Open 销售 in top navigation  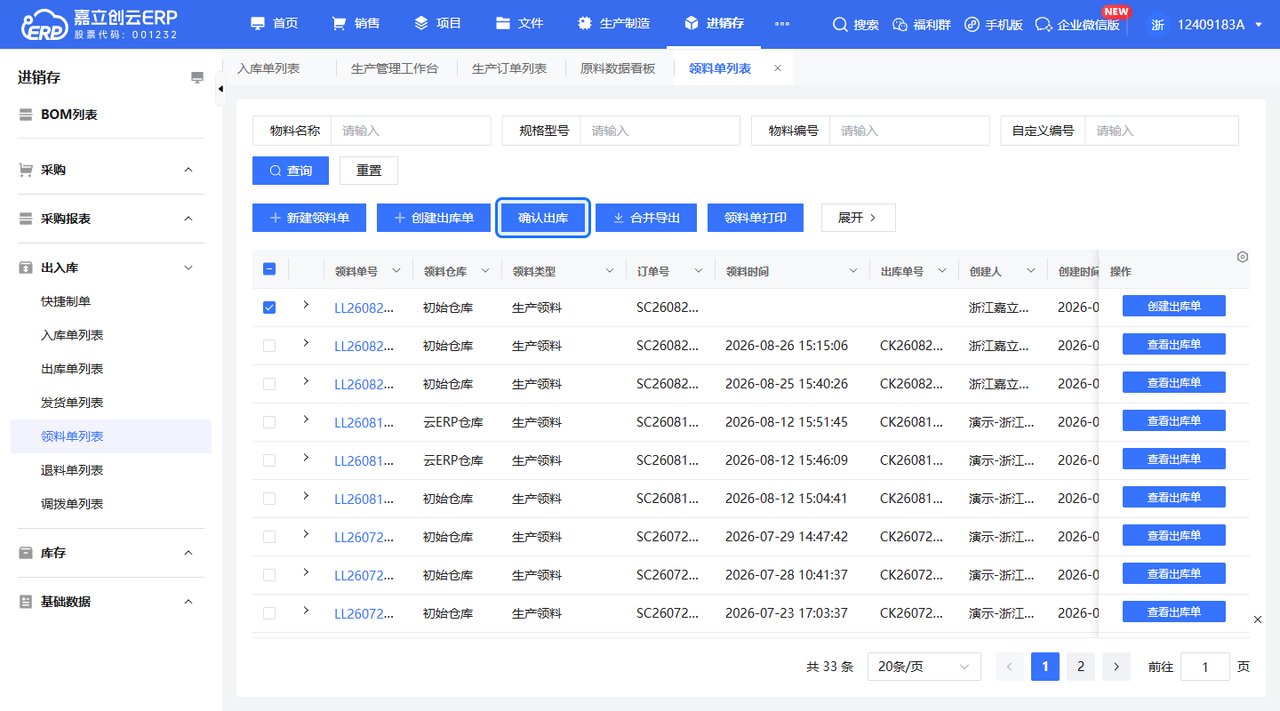[x=356, y=24]
